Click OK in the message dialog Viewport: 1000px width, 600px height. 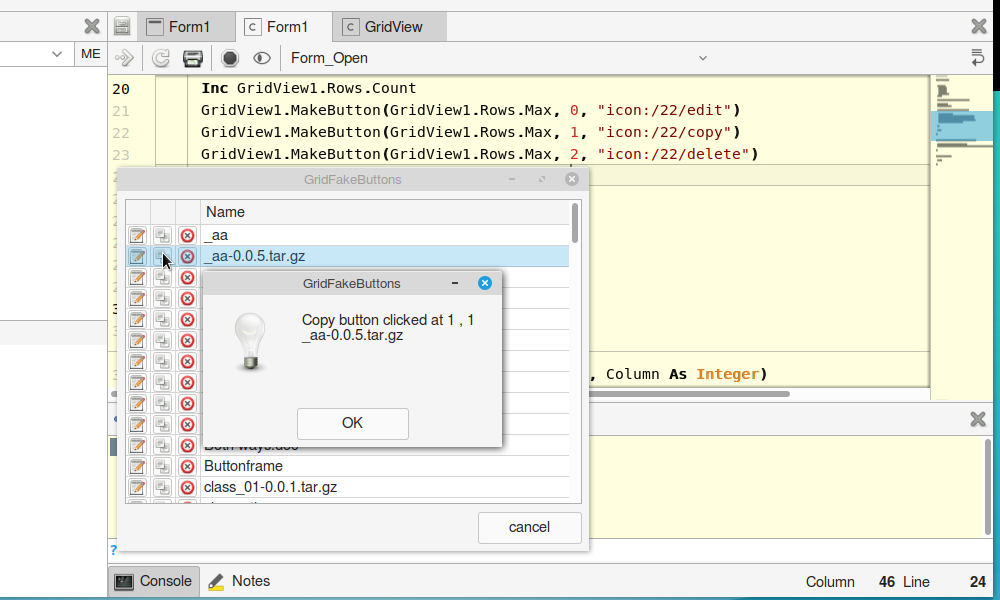[352, 423]
